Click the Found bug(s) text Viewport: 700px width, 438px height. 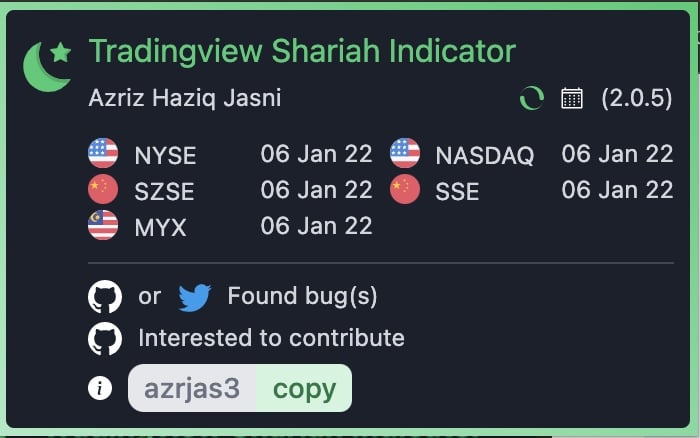[302, 296]
